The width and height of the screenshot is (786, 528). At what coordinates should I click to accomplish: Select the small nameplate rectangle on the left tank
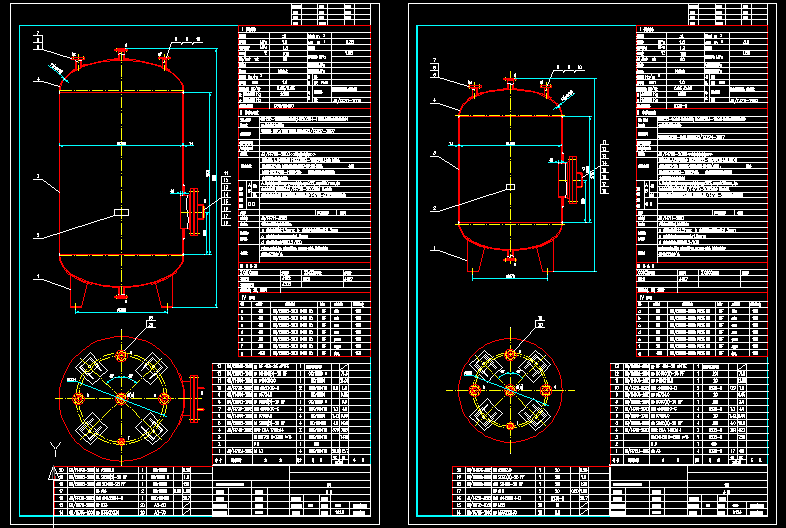point(121,212)
